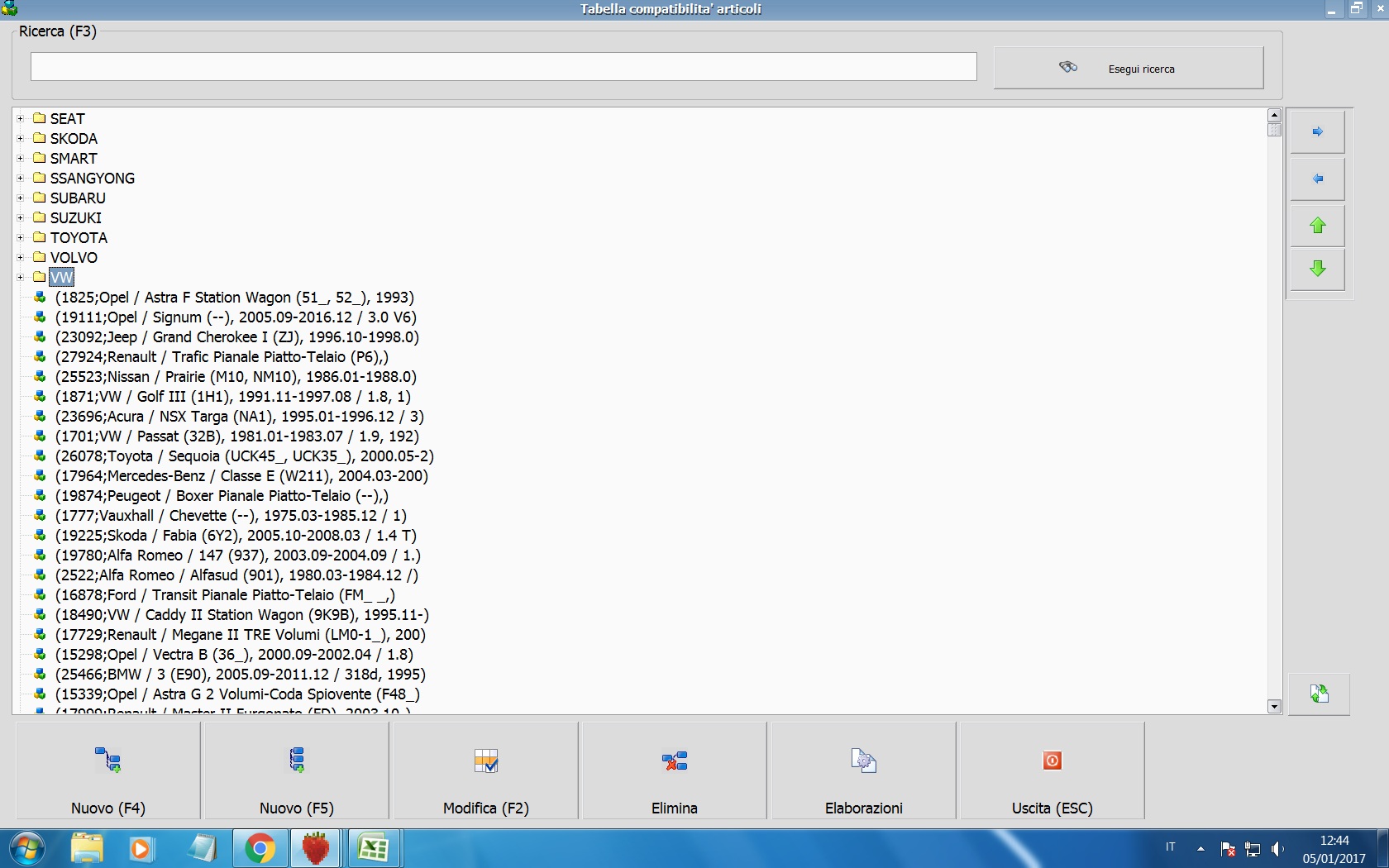Open the Windows Start menu

tap(26, 848)
